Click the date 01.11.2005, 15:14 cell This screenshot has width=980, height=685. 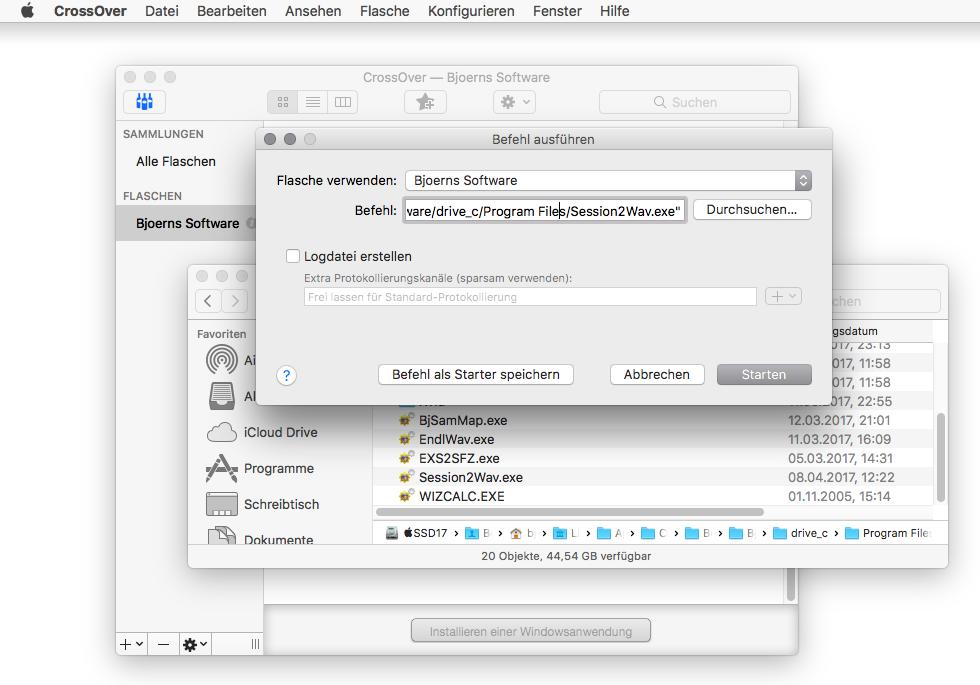pos(839,496)
